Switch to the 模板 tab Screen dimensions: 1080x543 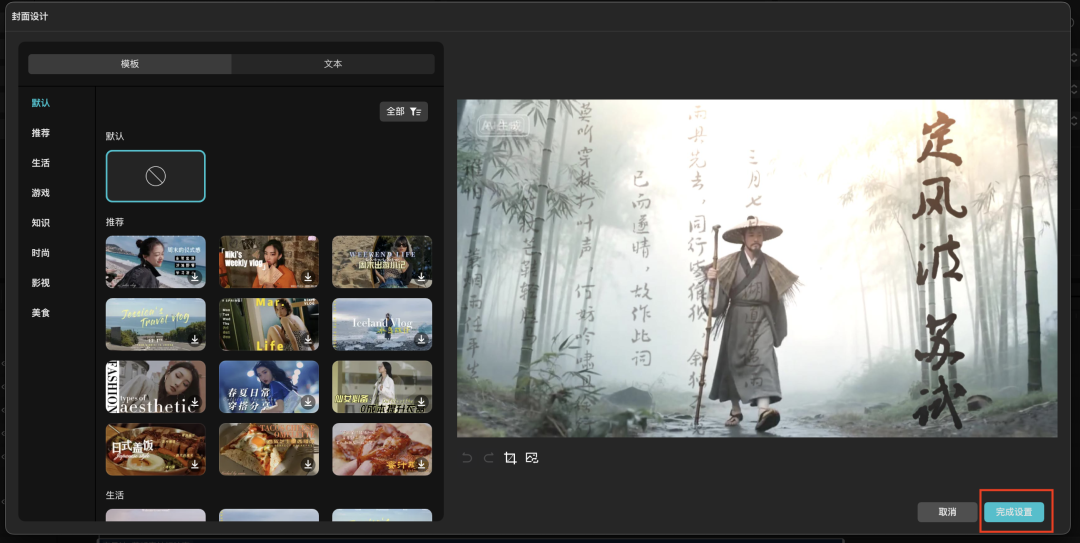coord(130,64)
